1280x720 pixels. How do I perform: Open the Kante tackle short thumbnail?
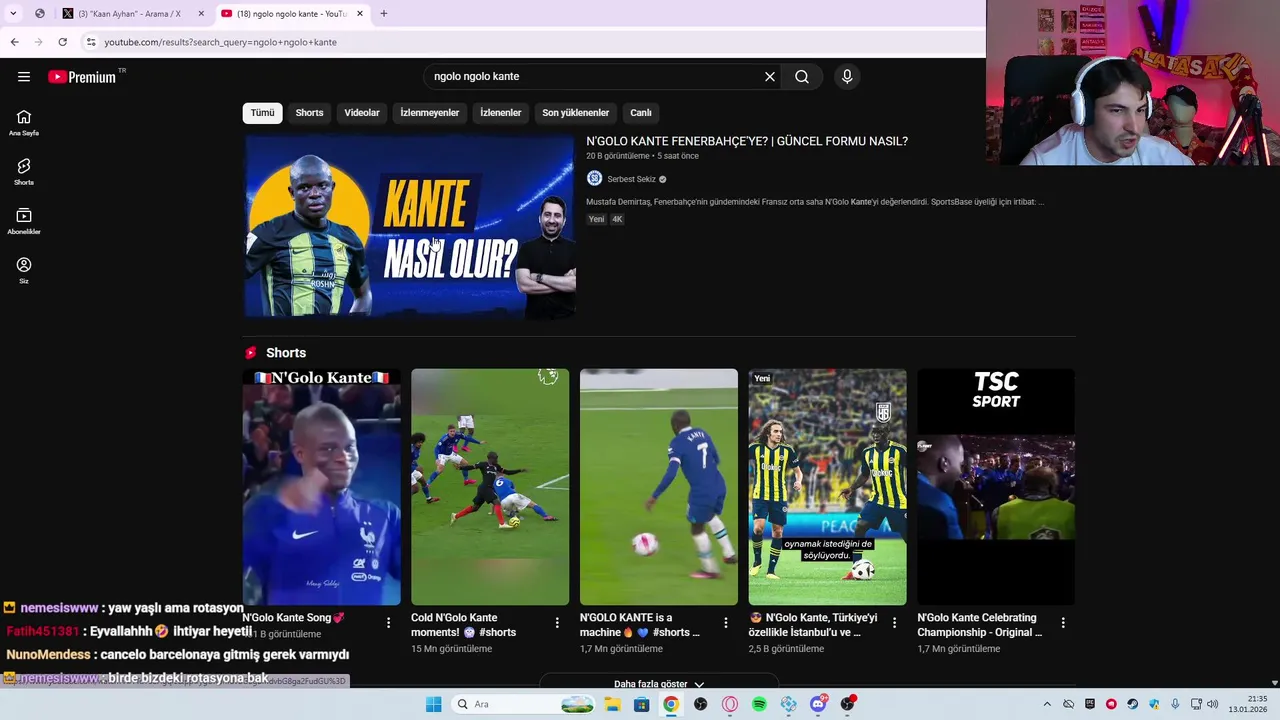490,487
